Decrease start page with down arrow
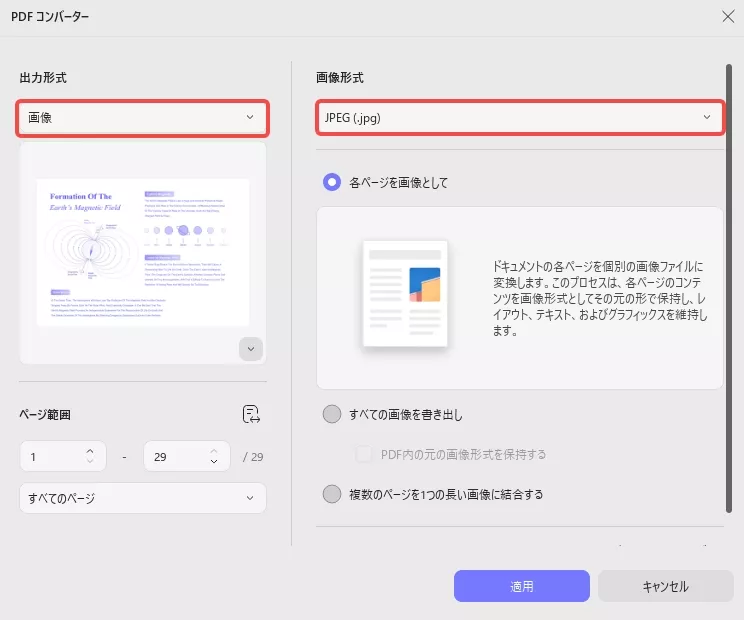The image size is (744, 620). [90, 461]
